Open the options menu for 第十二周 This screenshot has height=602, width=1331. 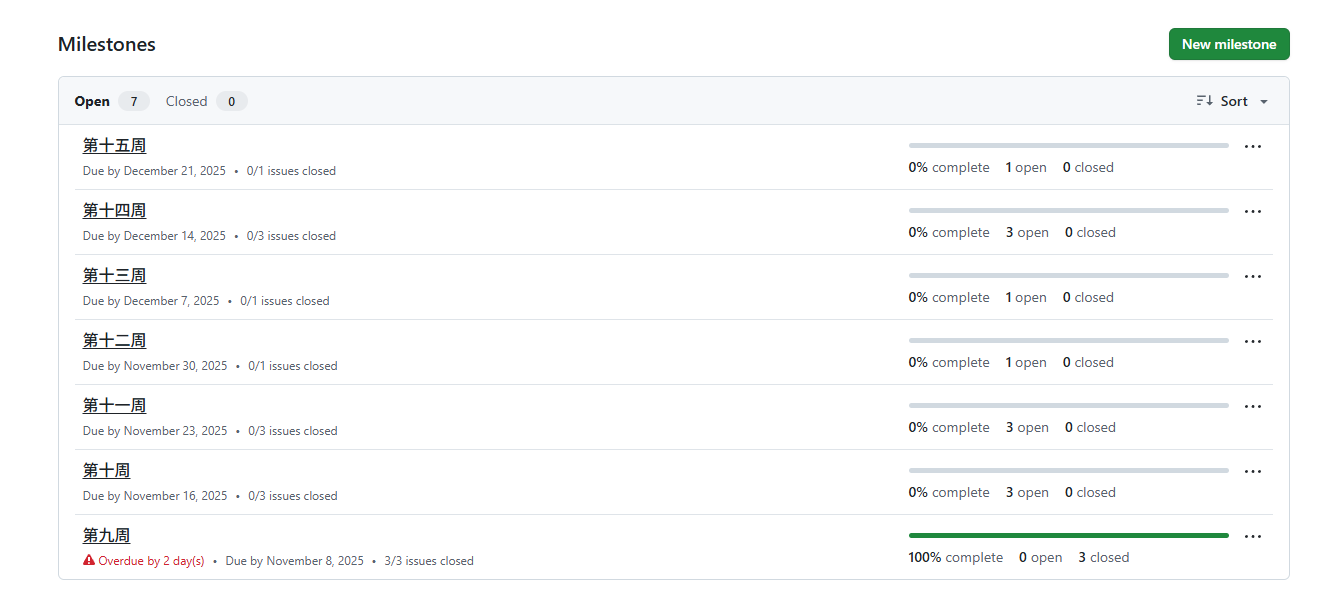pyautogui.click(x=1252, y=341)
